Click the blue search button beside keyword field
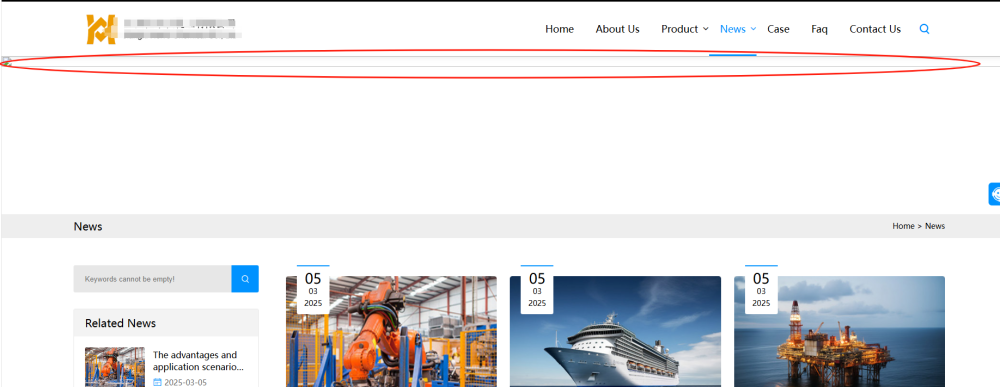Viewport: 1000px width, 387px height. click(245, 279)
